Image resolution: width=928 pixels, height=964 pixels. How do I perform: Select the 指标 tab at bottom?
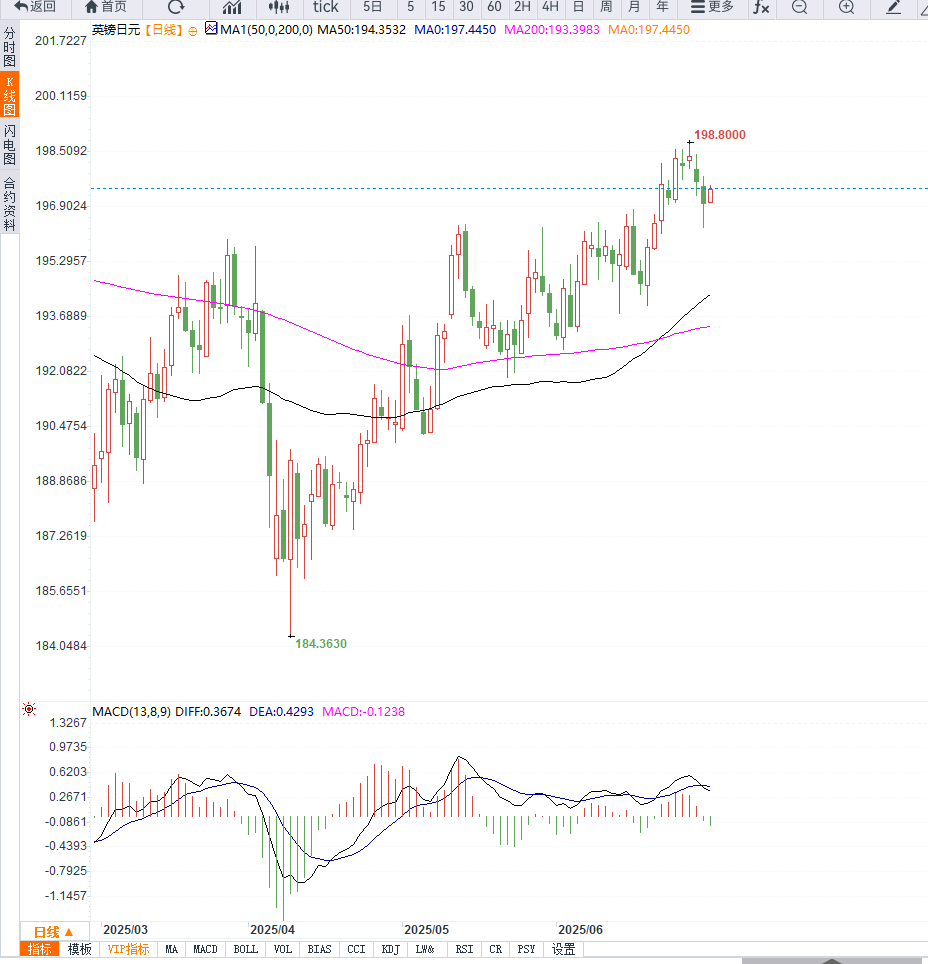coord(39,949)
